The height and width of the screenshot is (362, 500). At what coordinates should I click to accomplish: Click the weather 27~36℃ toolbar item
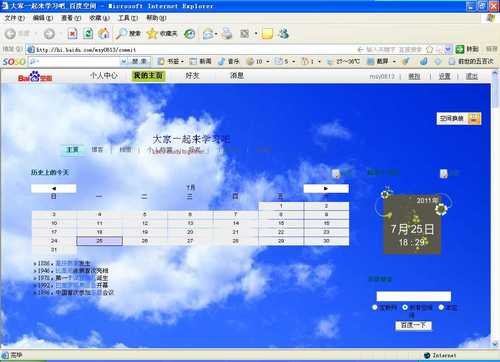343,61
